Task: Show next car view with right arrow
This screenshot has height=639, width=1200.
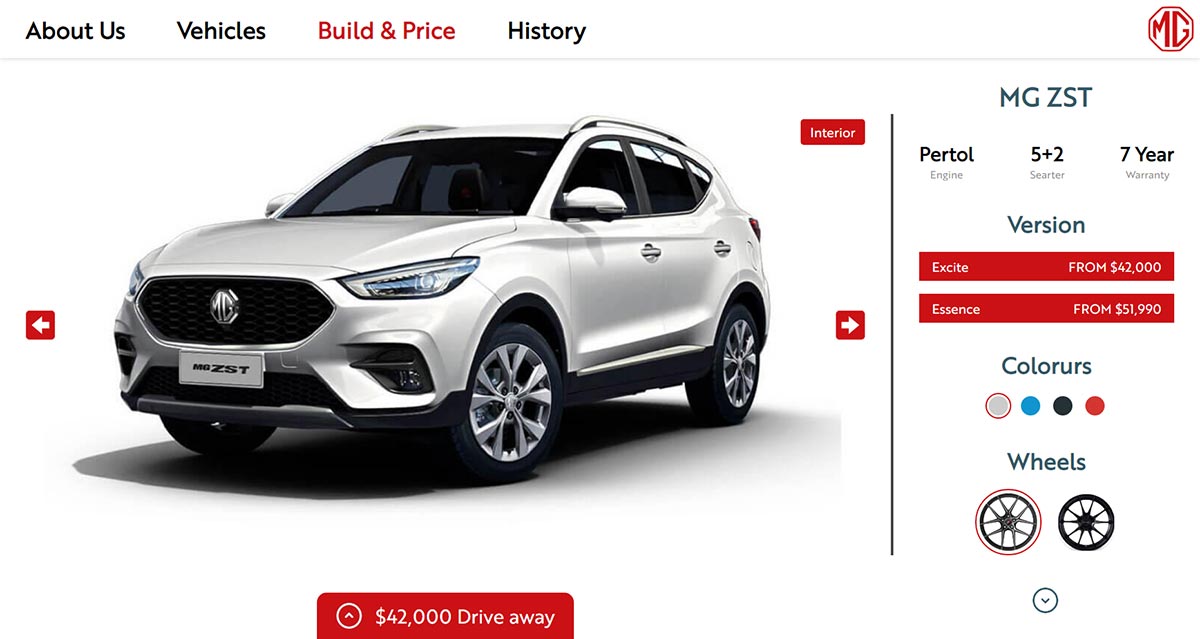Action: coord(850,325)
